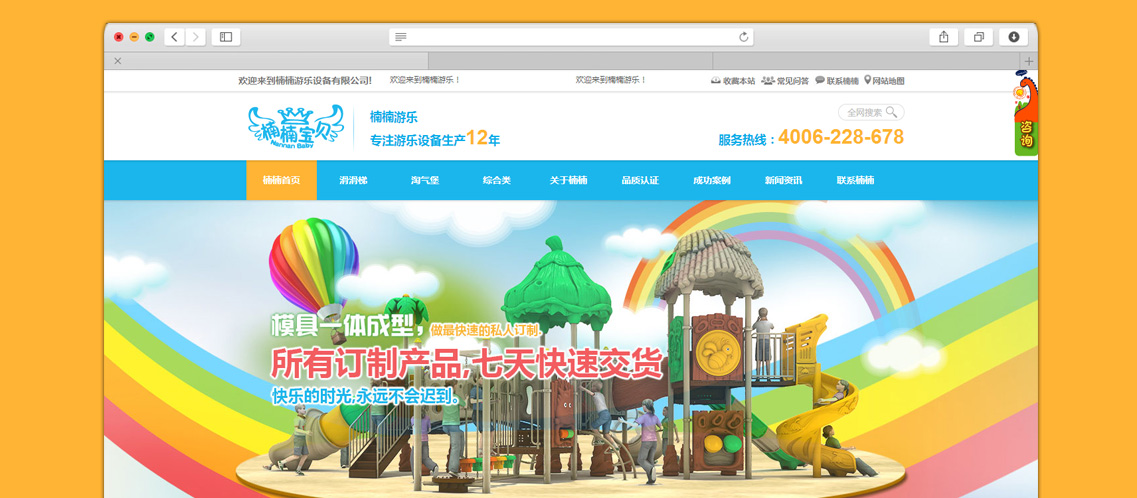Open the 品质认证 menu item

coord(640,180)
